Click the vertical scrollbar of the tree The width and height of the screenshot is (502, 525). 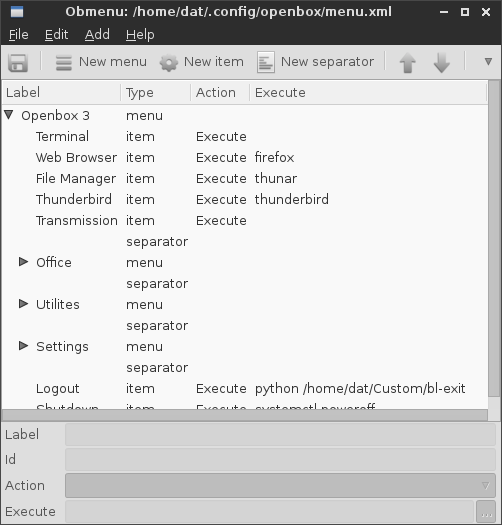click(494, 238)
